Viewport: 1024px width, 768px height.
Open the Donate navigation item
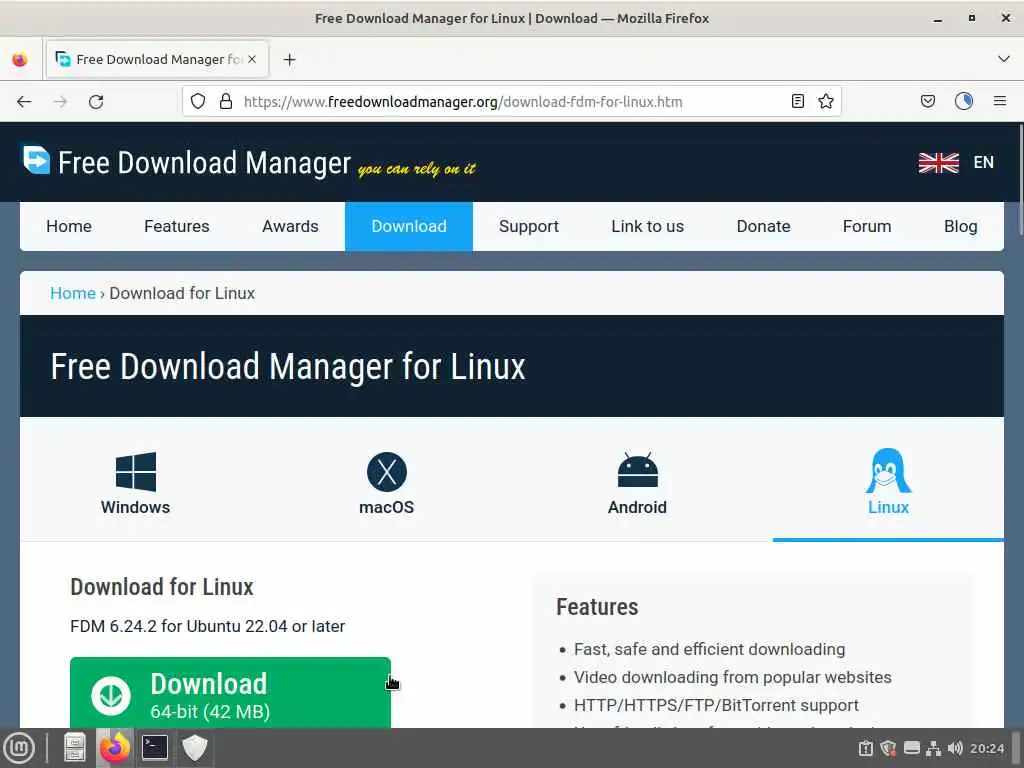pyautogui.click(x=763, y=227)
